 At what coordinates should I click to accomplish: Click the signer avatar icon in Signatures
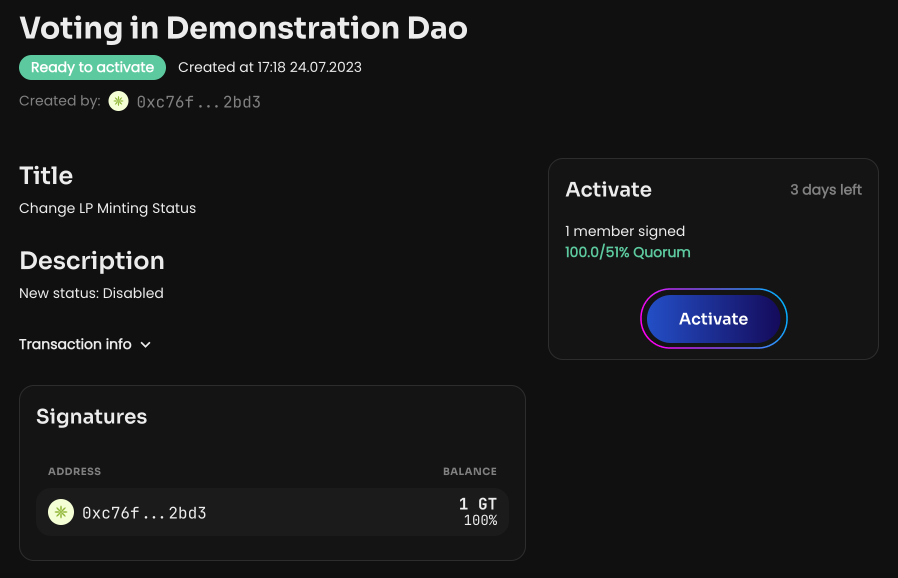point(61,512)
